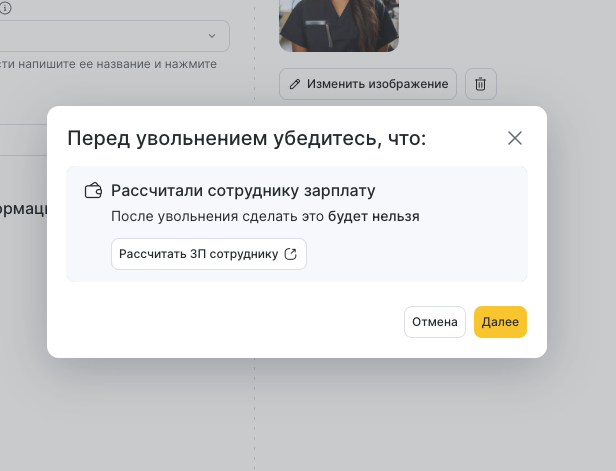The image size is (616, 471).
Task: Select the employee photo thumbnail
Action: pos(339,25)
